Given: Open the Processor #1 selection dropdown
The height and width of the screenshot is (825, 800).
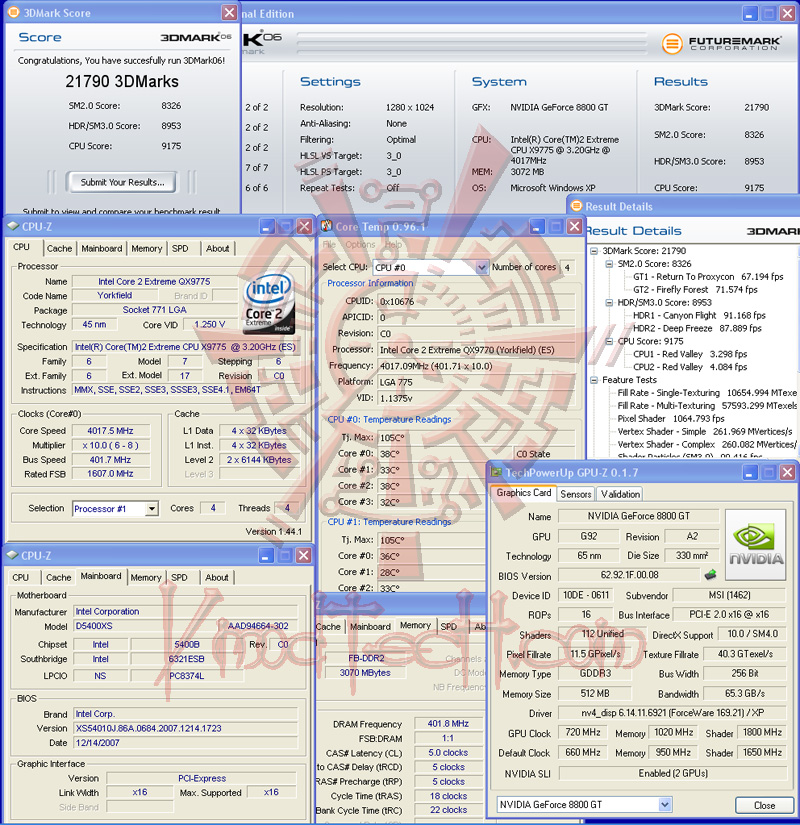Looking at the screenshot, I should click(x=152, y=509).
